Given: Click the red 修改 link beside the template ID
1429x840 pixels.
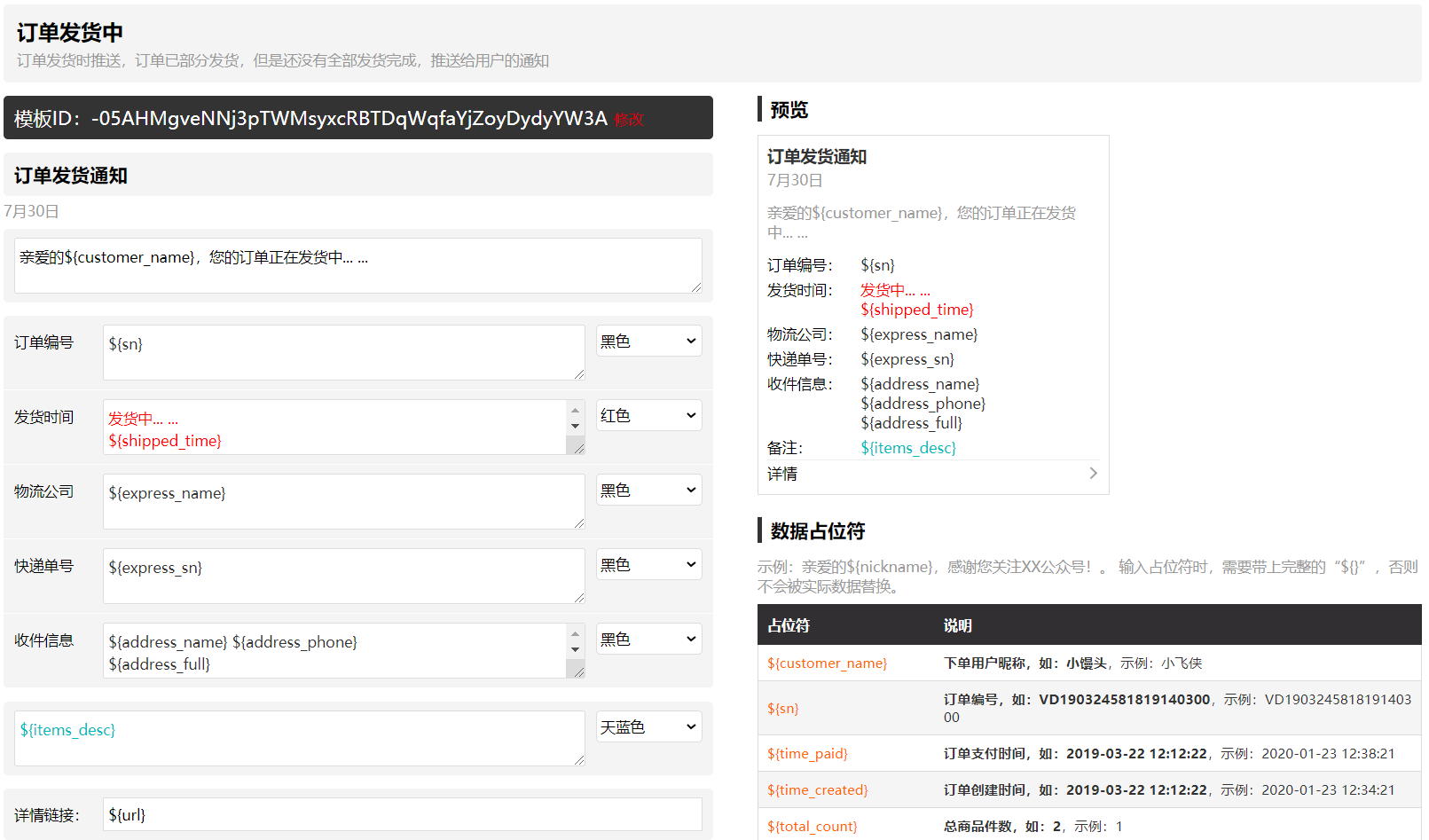Looking at the screenshot, I should (x=629, y=120).
